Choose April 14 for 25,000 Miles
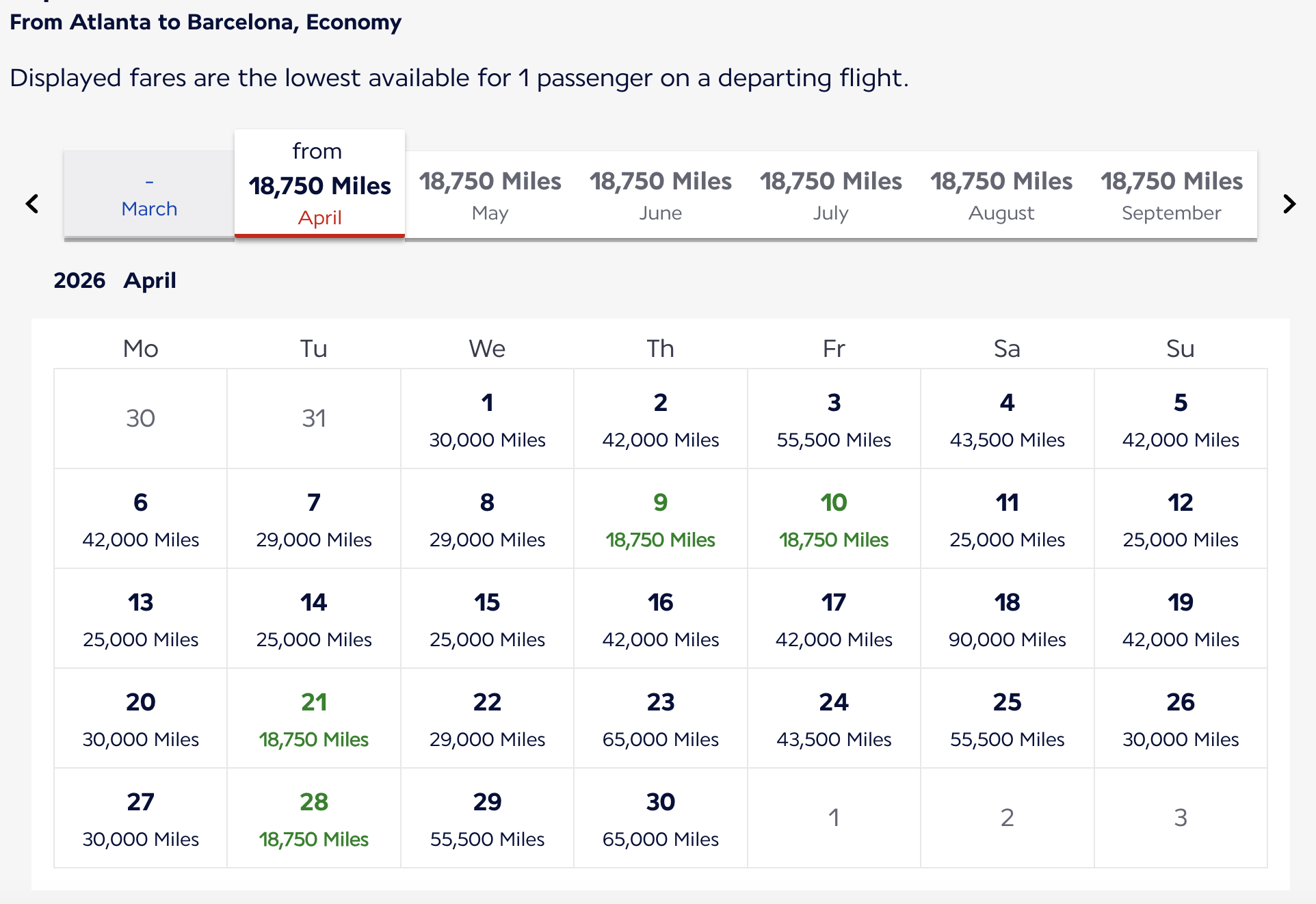The image size is (1316, 904). (x=314, y=619)
